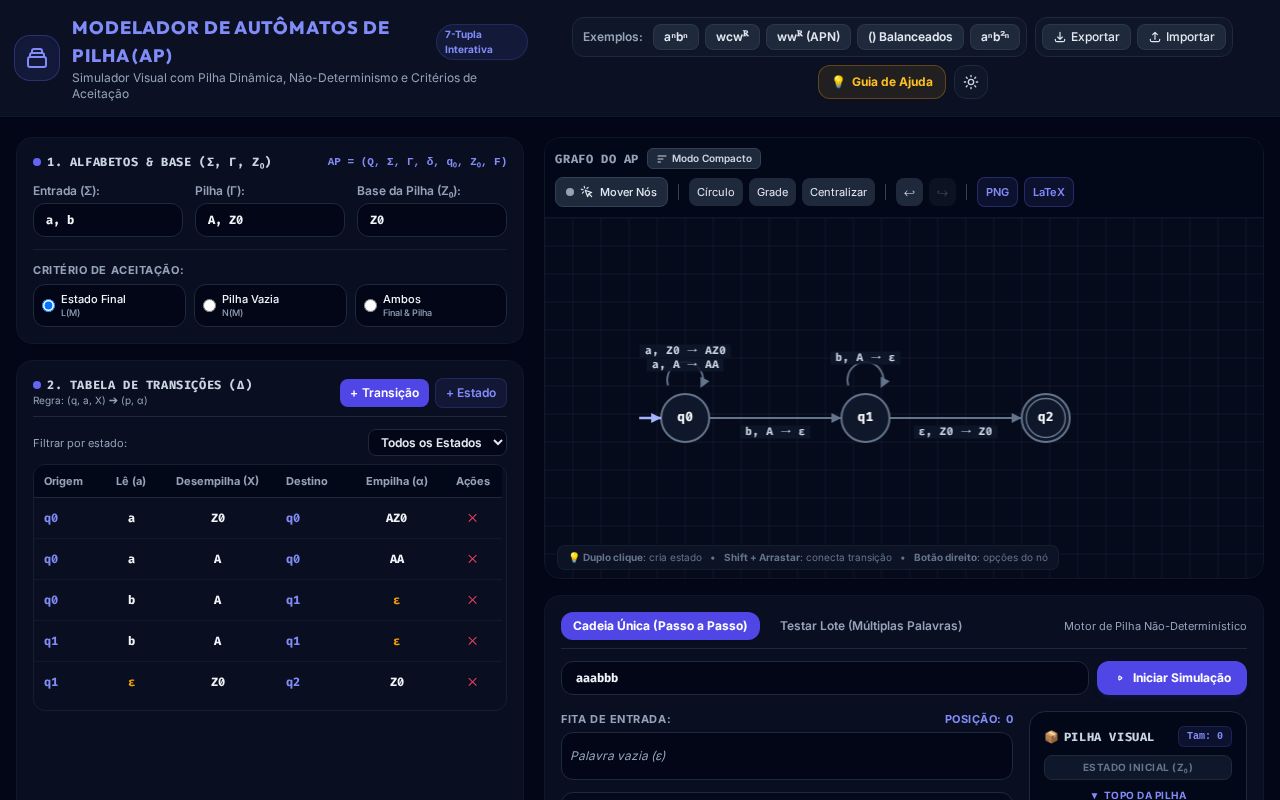
Task: Load the wwᴿ (APN) example
Action: (808, 37)
